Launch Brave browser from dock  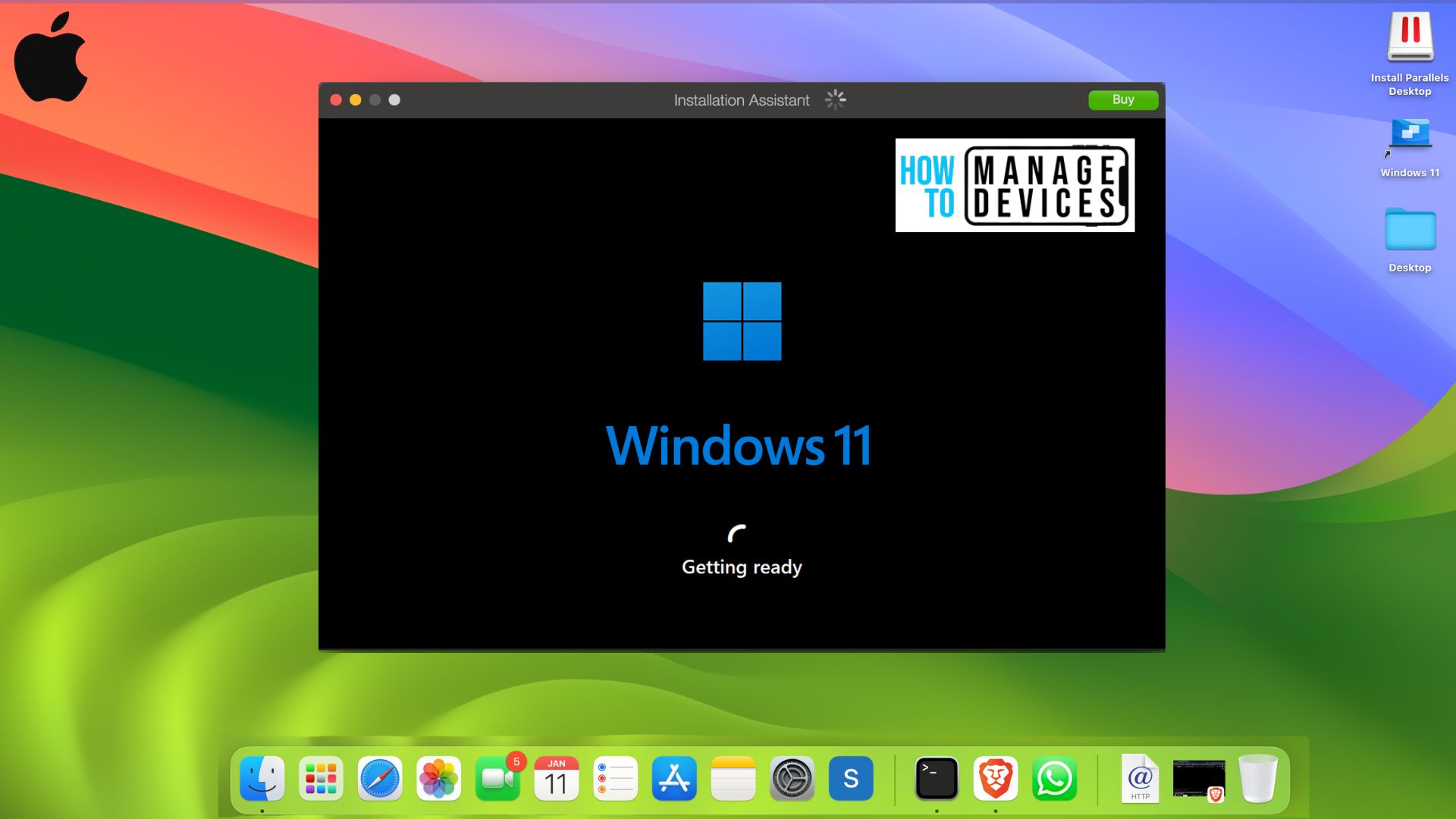[x=996, y=779]
